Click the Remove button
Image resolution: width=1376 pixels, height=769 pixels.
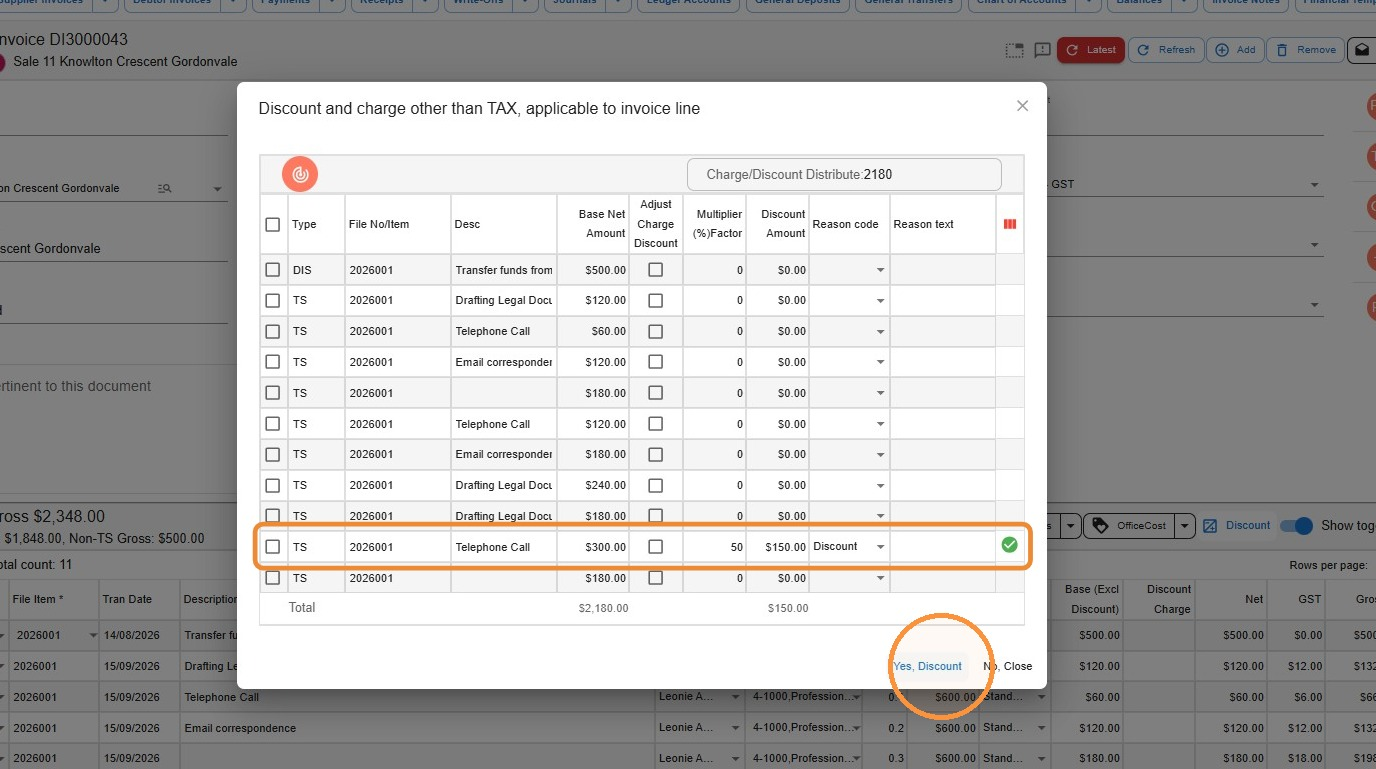(x=1306, y=50)
